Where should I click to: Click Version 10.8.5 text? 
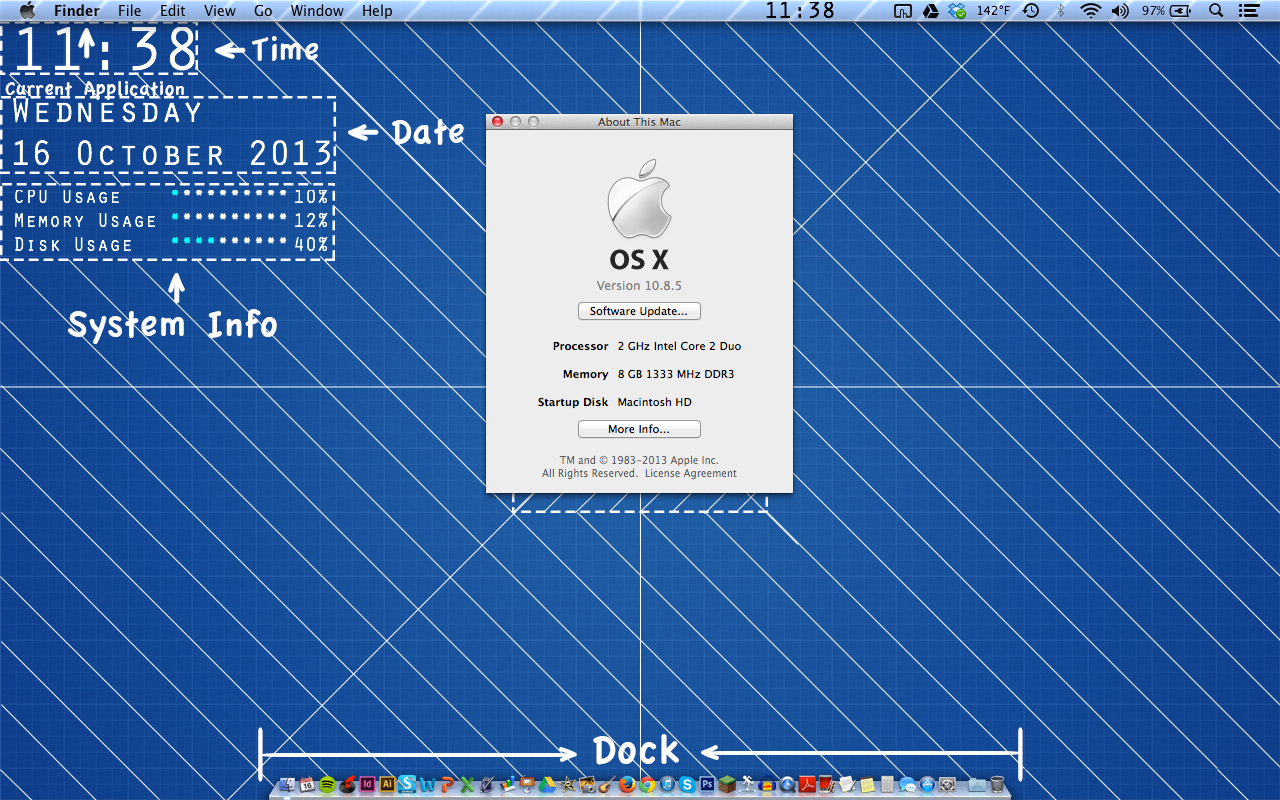click(x=639, y=286)
